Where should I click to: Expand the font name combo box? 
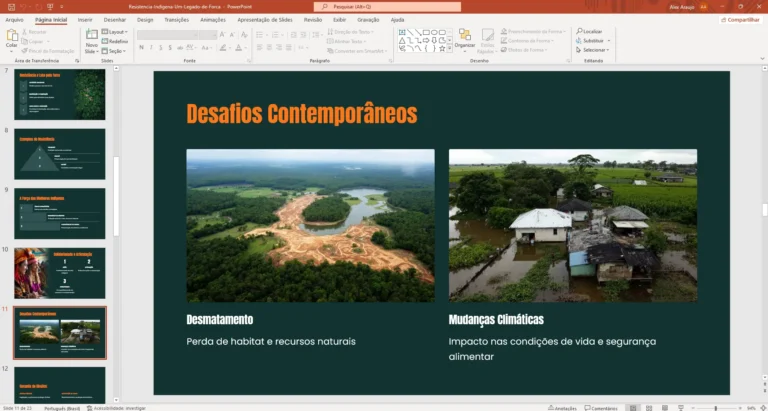click(195, 35)
